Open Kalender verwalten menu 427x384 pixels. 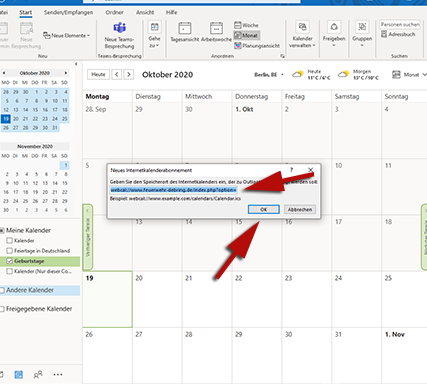tap(302, 35)
